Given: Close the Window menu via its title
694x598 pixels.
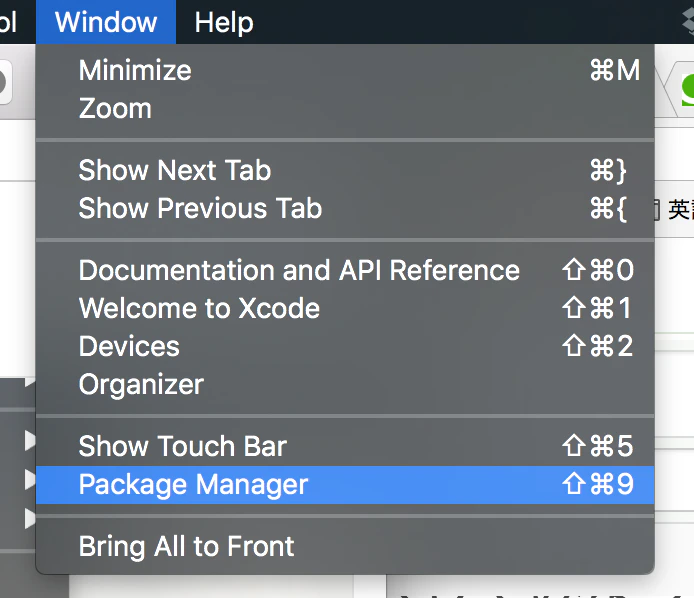Looking at the screenshot, I should 106,22.
